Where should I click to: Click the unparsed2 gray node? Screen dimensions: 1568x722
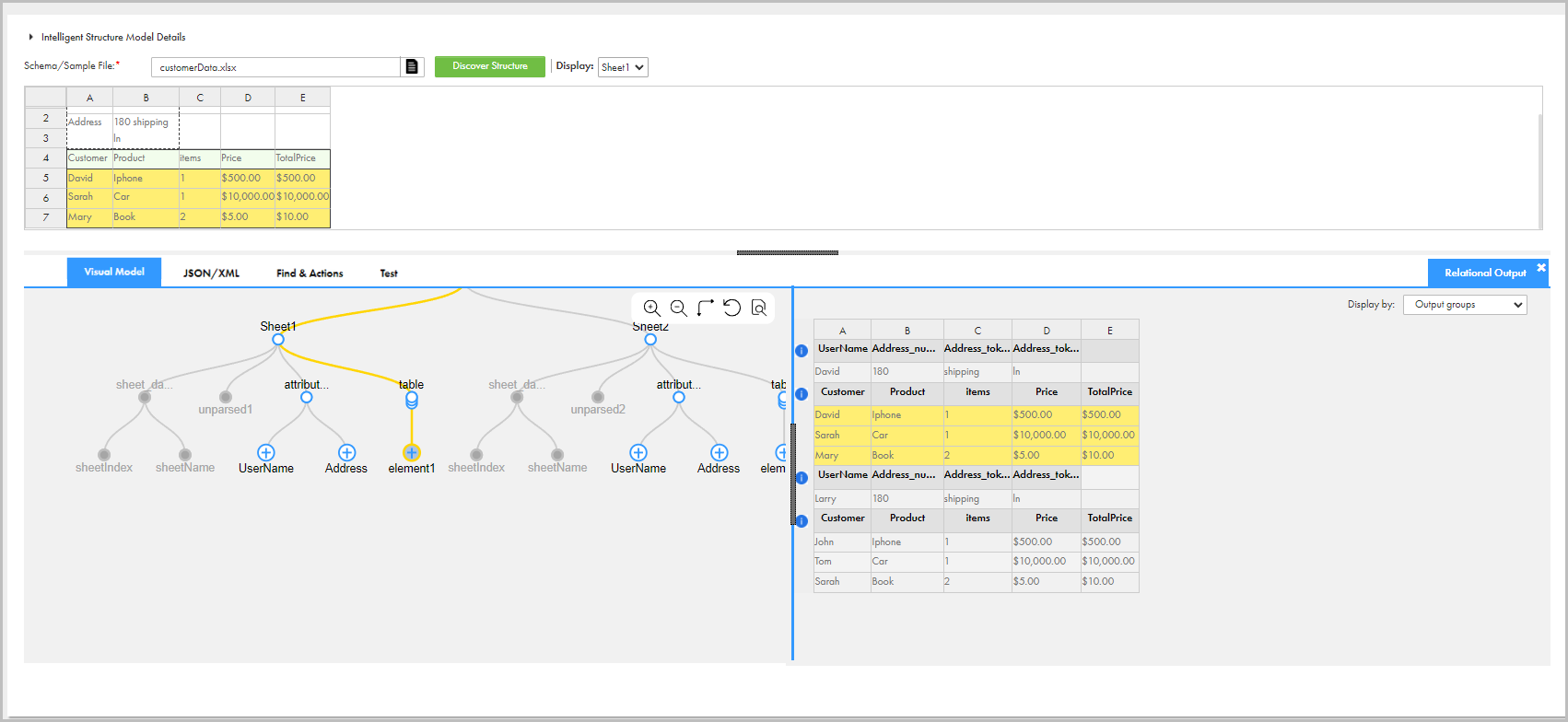coord(598,397)
